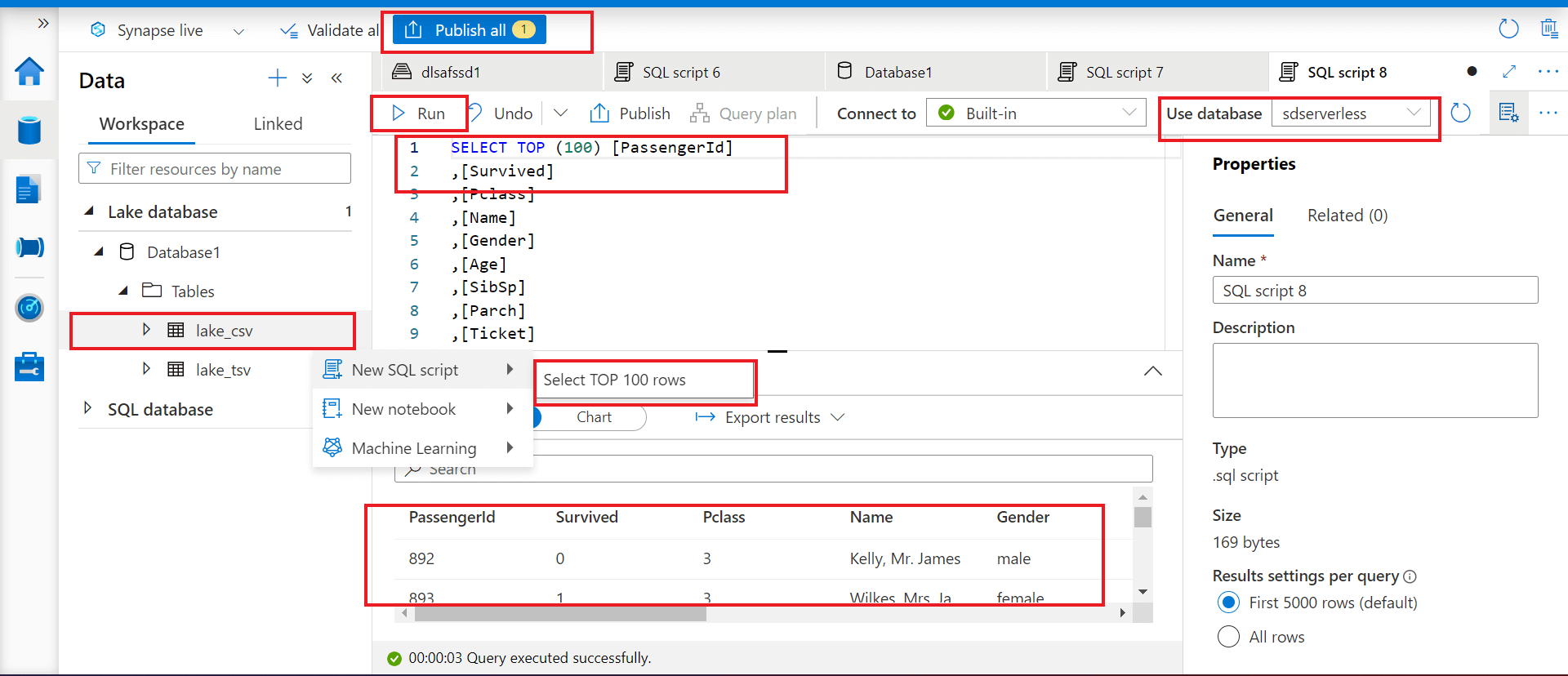
Task: Open the Synapse live mode dropdown
Action: pyautogui.click(x=238, y=31)
